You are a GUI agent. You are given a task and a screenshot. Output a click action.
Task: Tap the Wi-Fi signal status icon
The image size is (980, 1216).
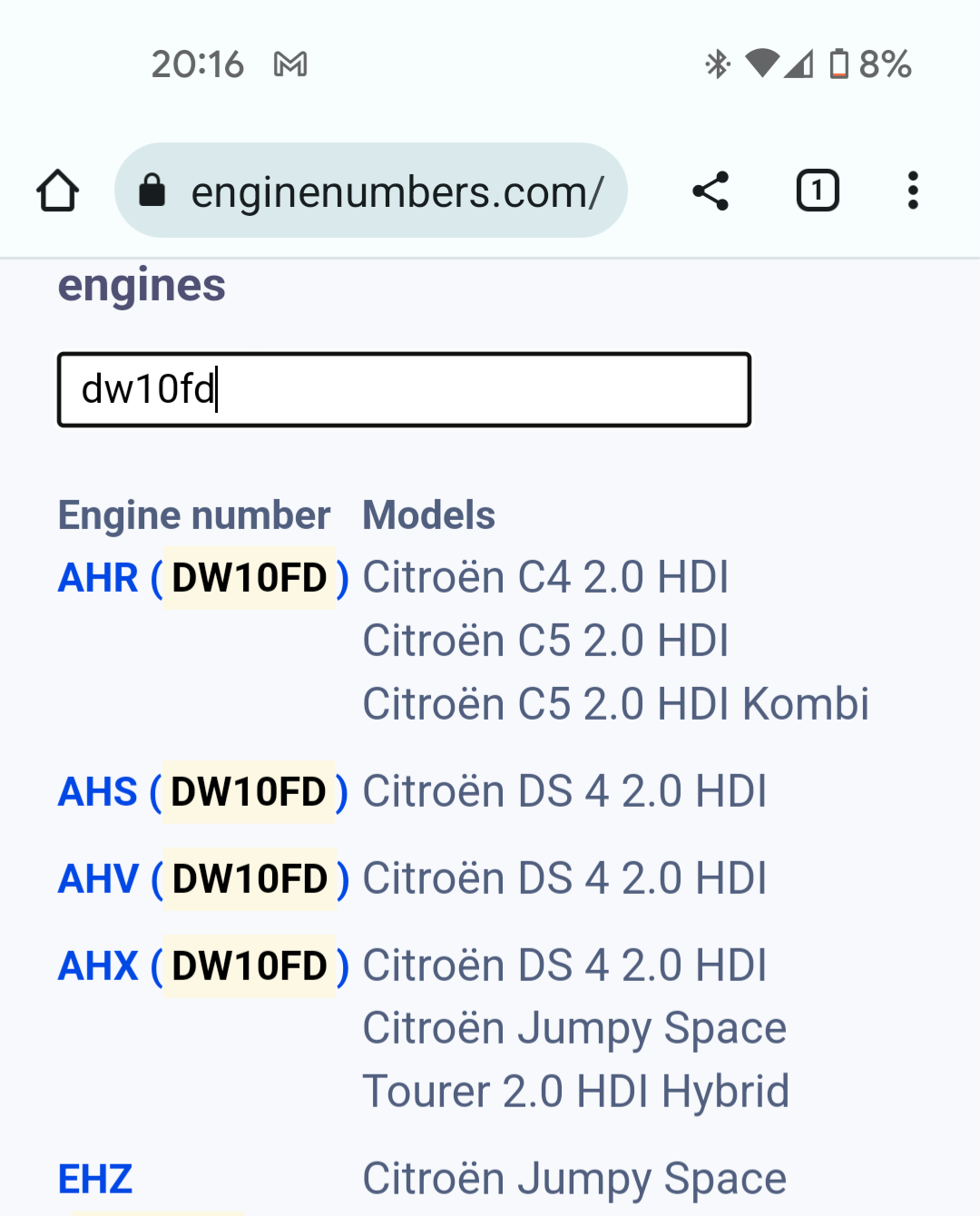pyautogui.click(x=762, y=64)
